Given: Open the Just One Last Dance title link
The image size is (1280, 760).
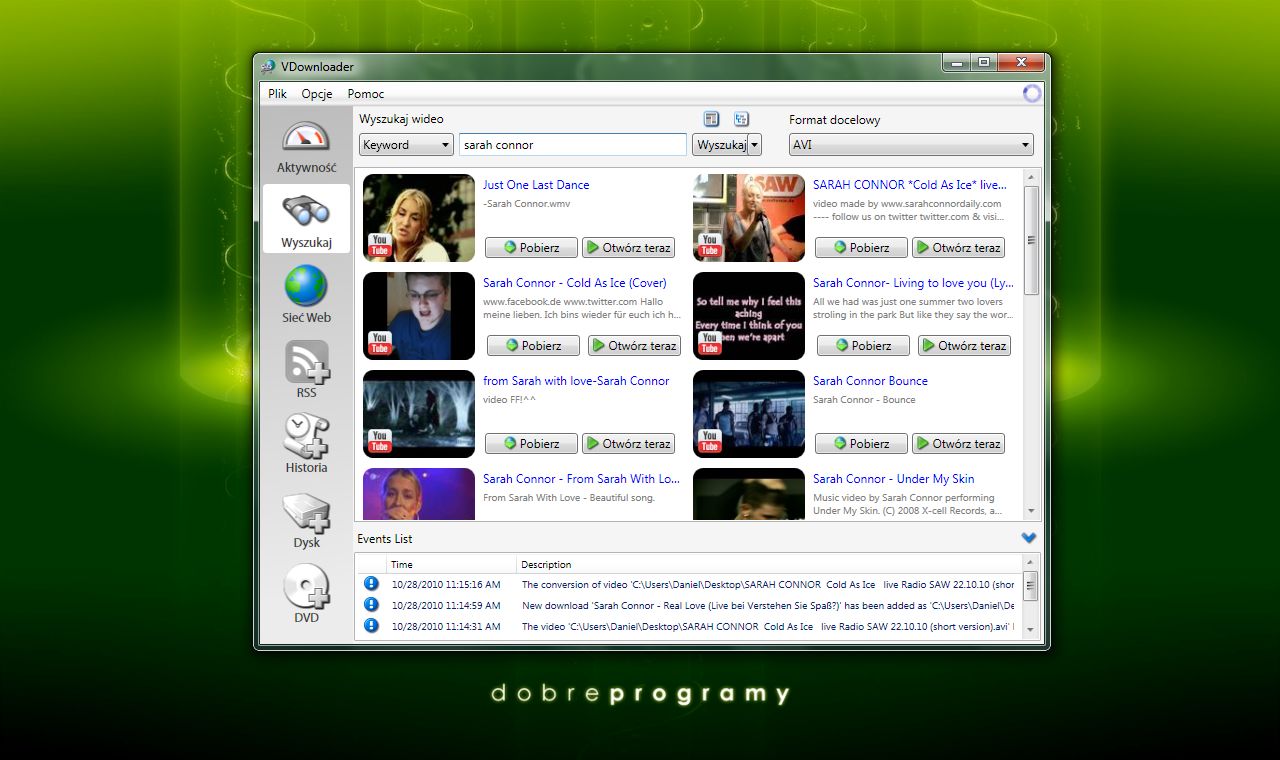Looking at the screenshot, I should [536, 185].
